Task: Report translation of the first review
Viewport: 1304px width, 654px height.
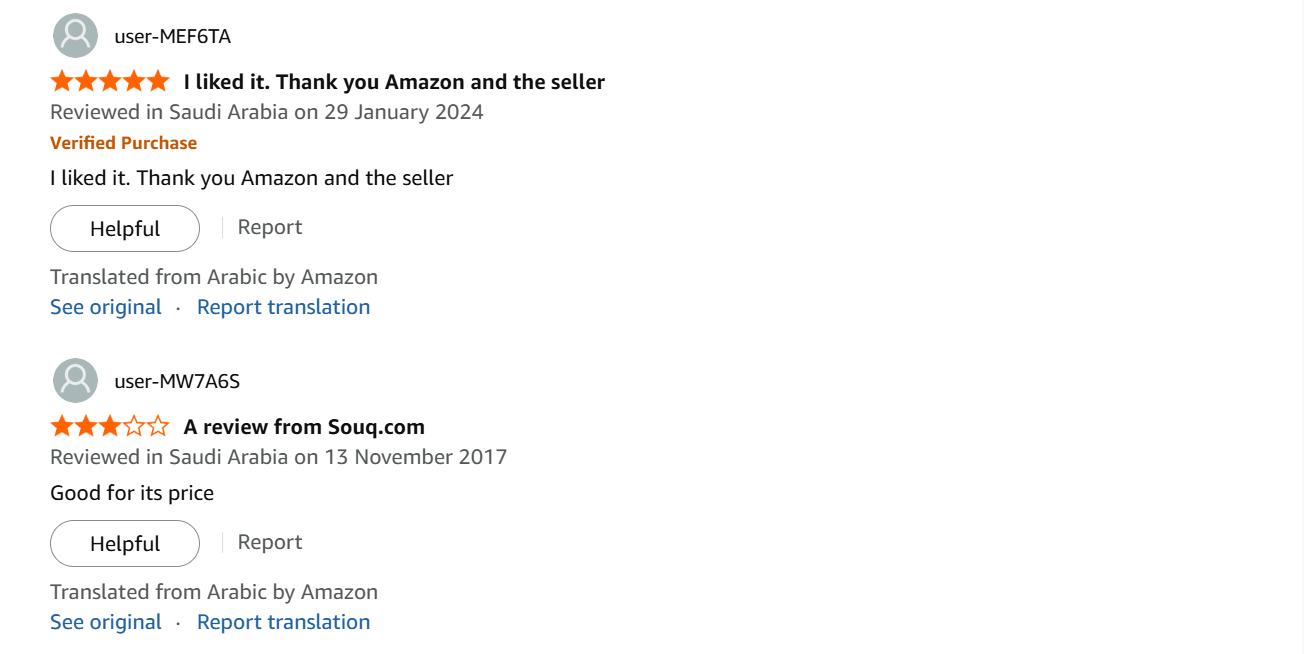Action: [x=283, y=307]
